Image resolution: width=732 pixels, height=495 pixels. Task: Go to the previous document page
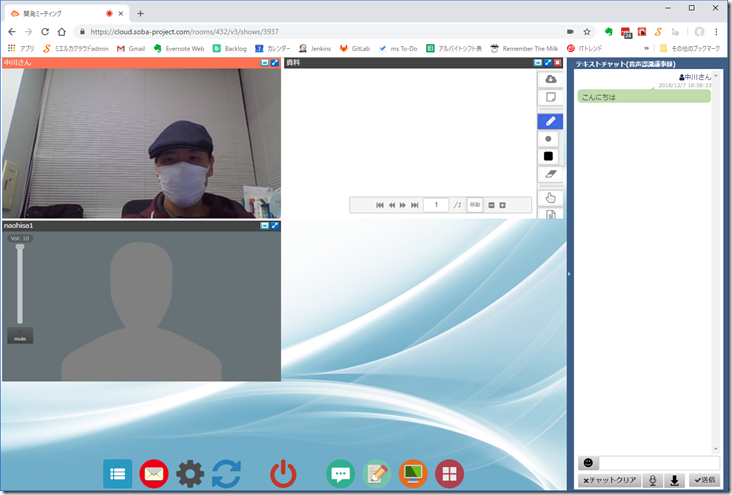coord(392,205)
